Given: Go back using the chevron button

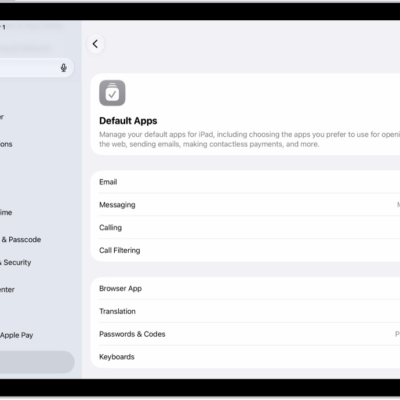Looking at the screenshot, I should [x=96, y=44].
